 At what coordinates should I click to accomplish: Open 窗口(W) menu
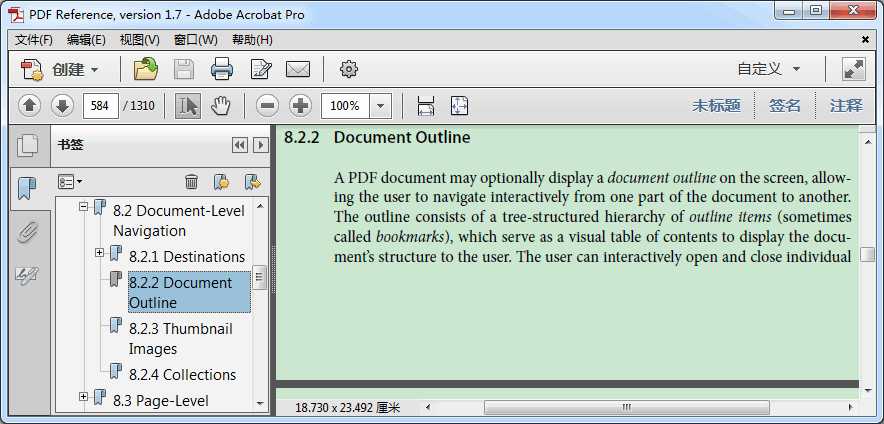[x=196, y=40]
